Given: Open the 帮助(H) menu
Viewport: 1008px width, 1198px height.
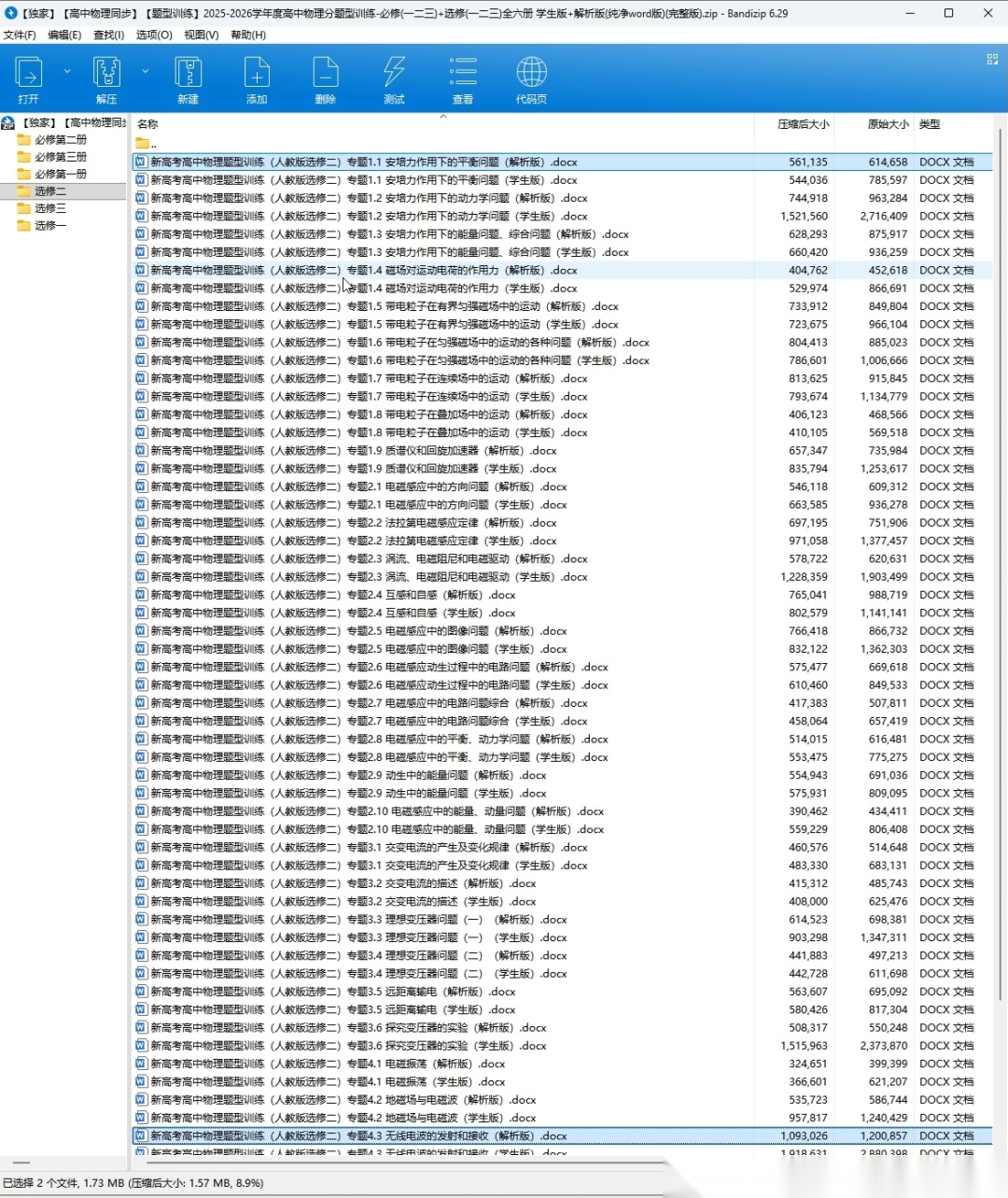Looking at the screenshot, I should point(248,35).
